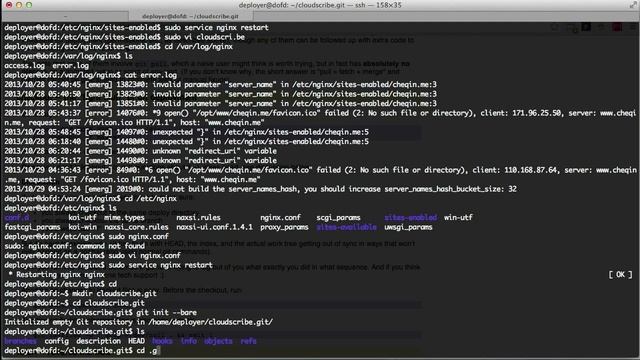Click the 'mkdir cloudscribe.git' command
The width and height of the screenshot is (640, 360).
(114, 293)
